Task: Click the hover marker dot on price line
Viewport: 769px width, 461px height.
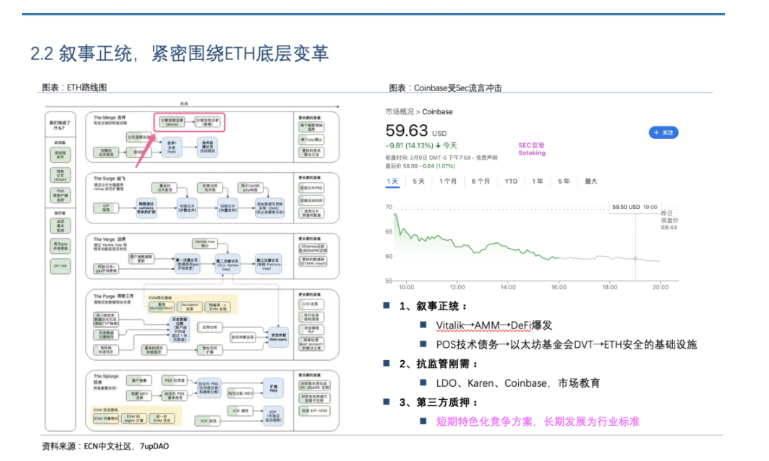Action: click(x=636, y=258)
